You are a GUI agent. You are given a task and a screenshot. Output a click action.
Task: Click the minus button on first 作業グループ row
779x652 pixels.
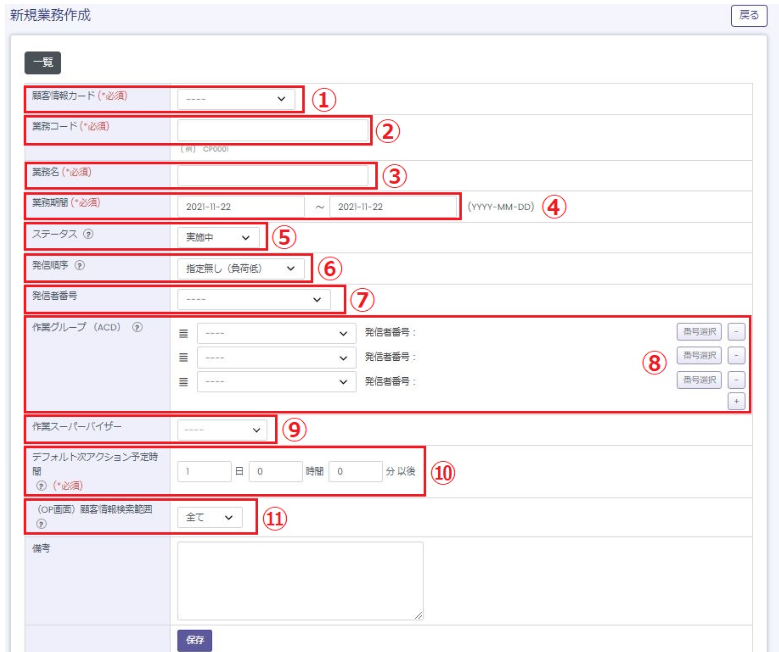[737, 332]
